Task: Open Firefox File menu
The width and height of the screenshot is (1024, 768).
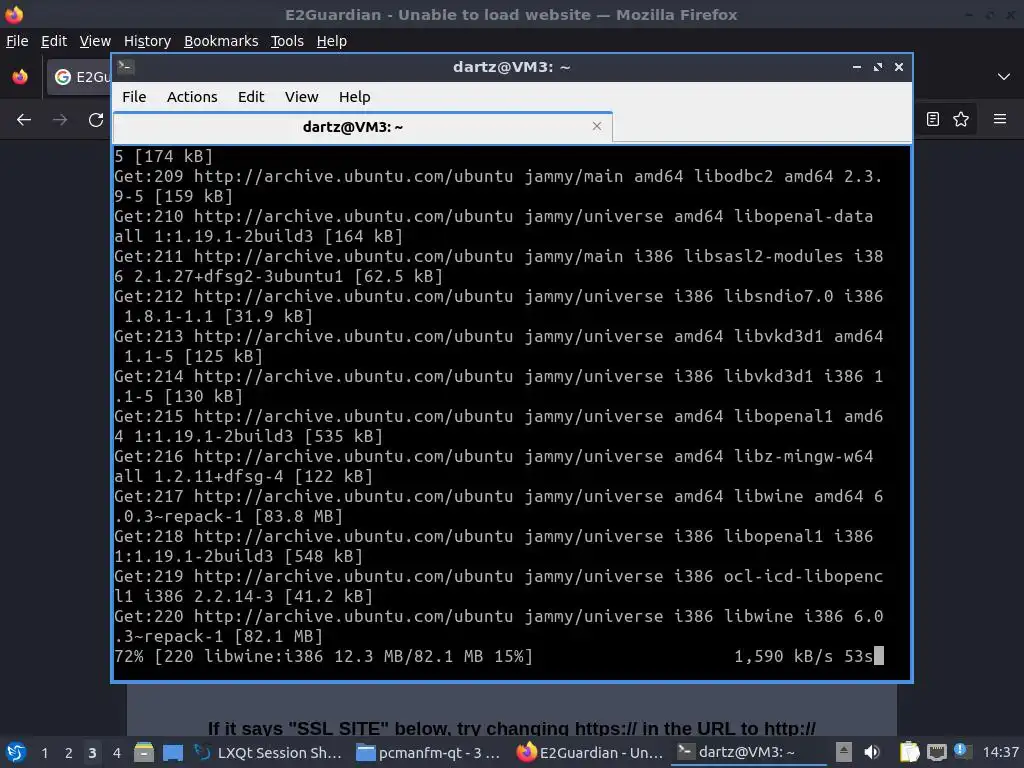Action: coord(17,41)
